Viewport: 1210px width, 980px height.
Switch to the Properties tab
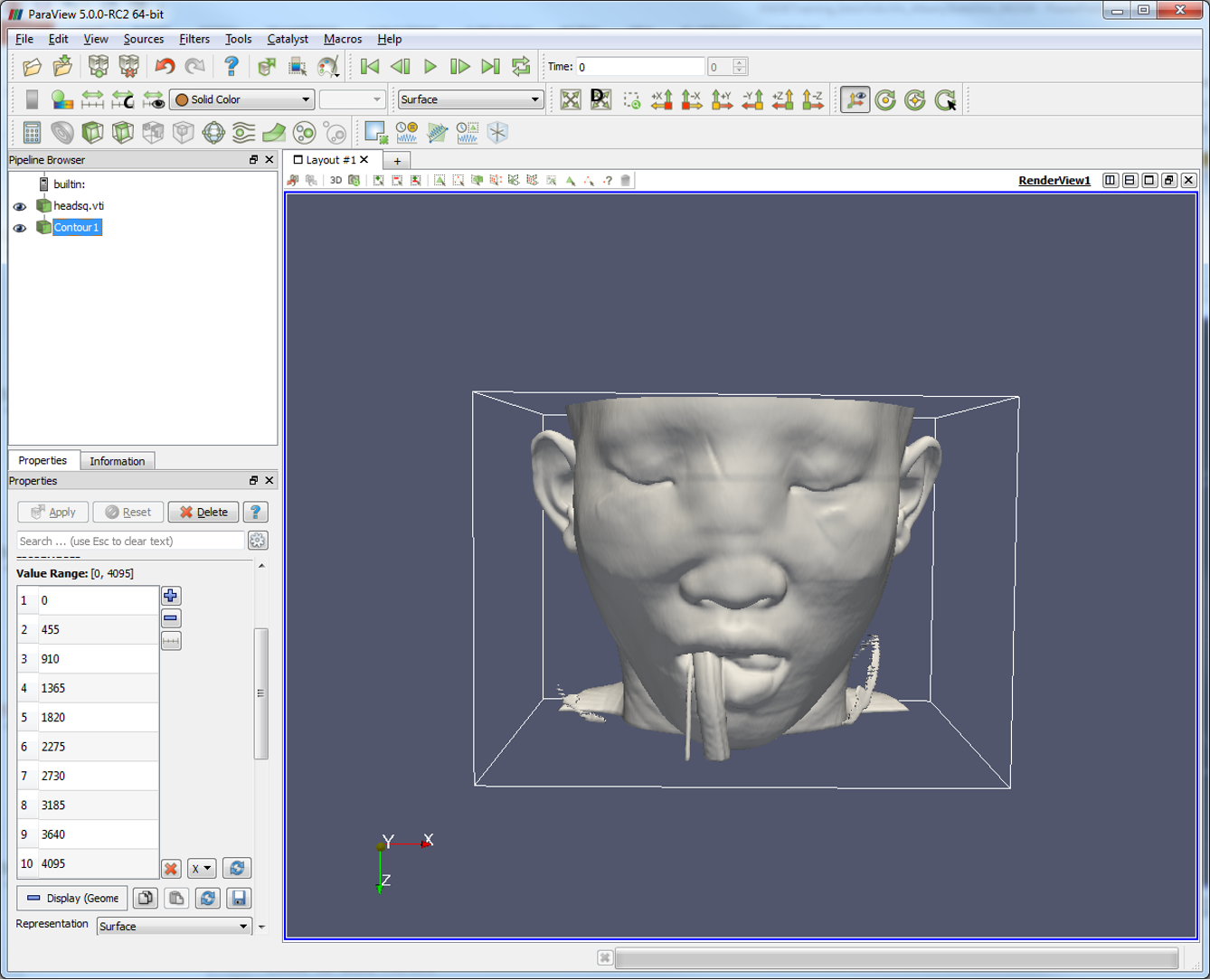(x=43, y=460)
